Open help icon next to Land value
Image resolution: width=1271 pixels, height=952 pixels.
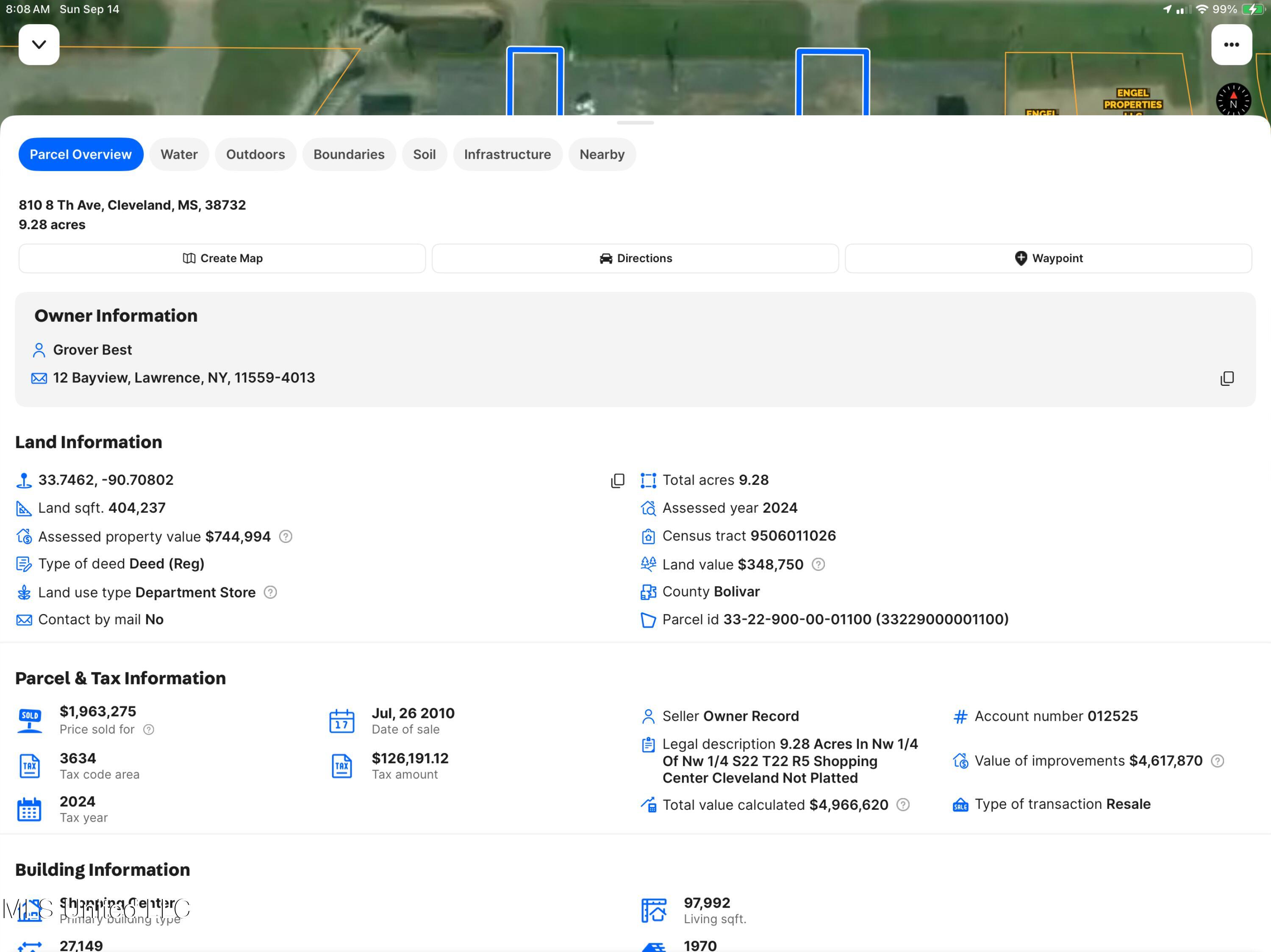click(x=818, y=565)
